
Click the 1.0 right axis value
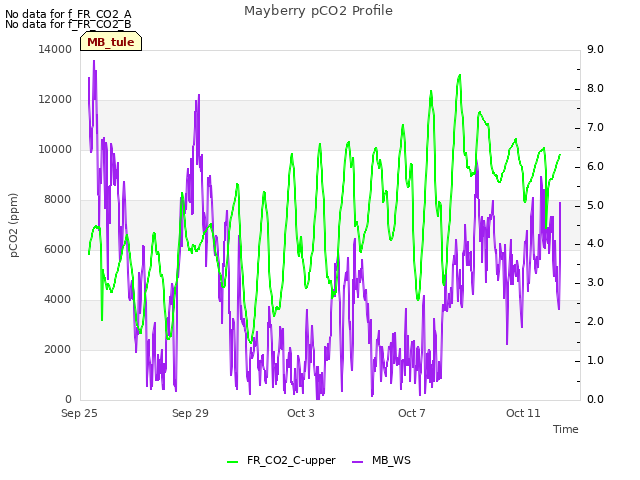pos(595,360)
